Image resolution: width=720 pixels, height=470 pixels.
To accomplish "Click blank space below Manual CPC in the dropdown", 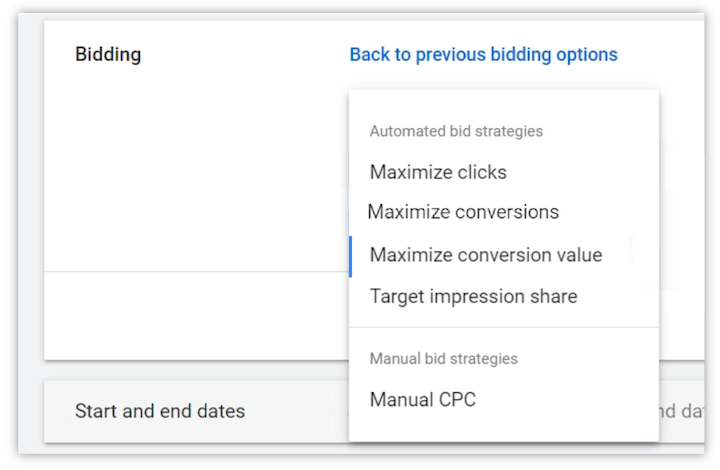I will [504, 428].
